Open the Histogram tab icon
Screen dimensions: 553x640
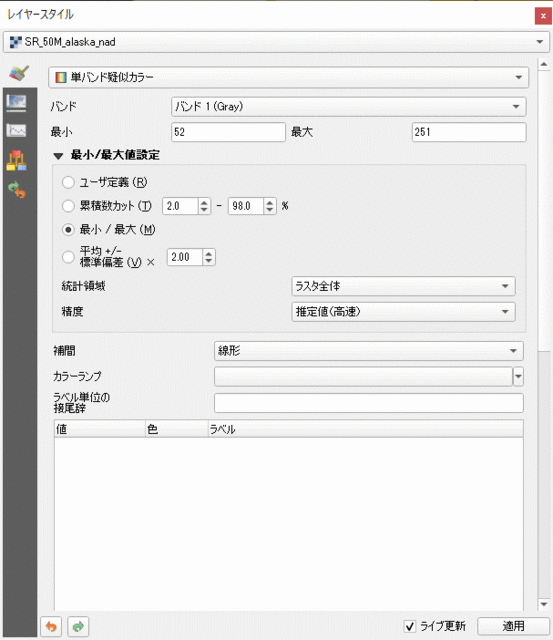click(x=16, y=131)
